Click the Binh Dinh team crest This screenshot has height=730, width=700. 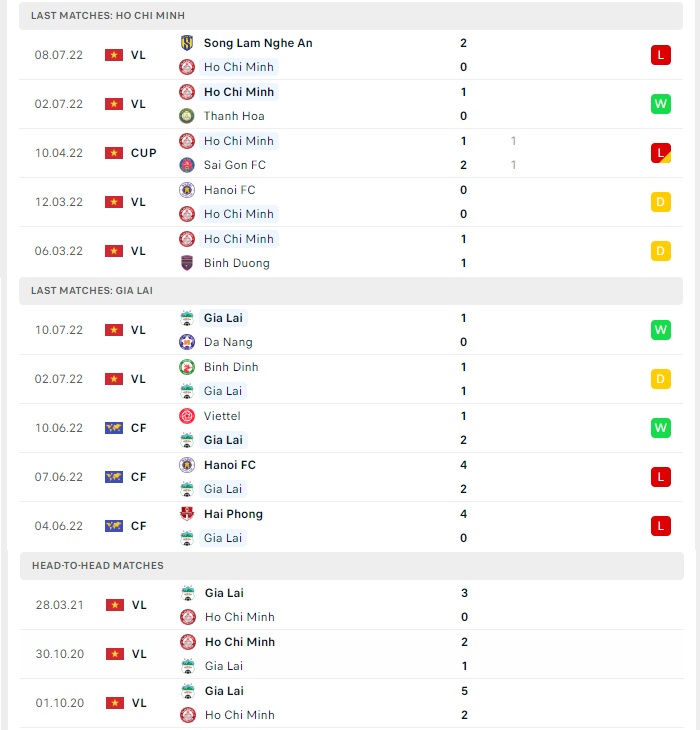[x=187, y=367]
